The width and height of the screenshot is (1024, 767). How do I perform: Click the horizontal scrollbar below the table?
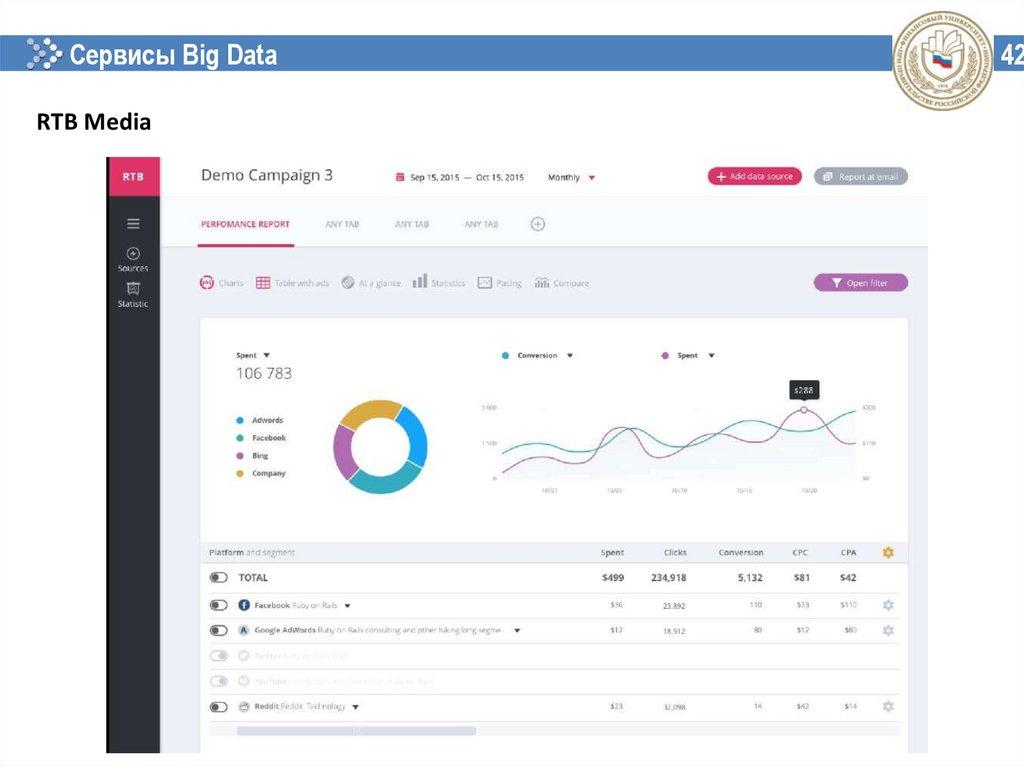(356, 731)
